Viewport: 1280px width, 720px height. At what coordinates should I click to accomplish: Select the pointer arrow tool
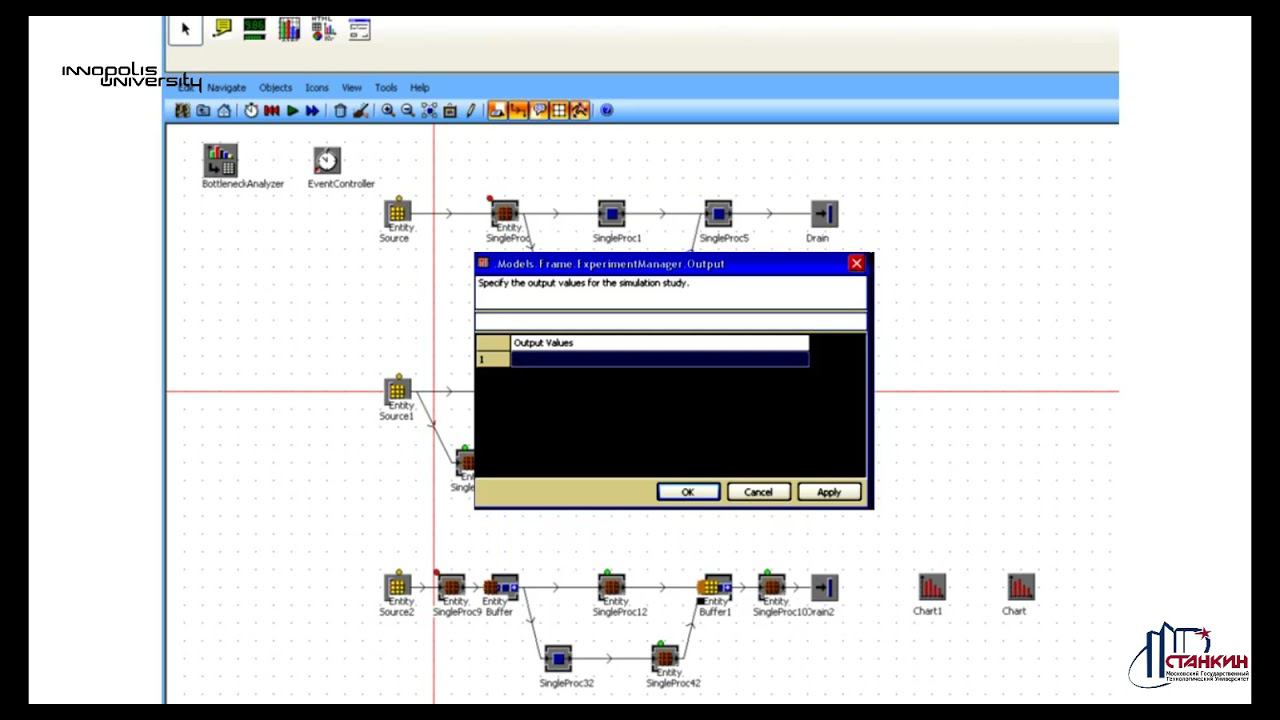185,29
